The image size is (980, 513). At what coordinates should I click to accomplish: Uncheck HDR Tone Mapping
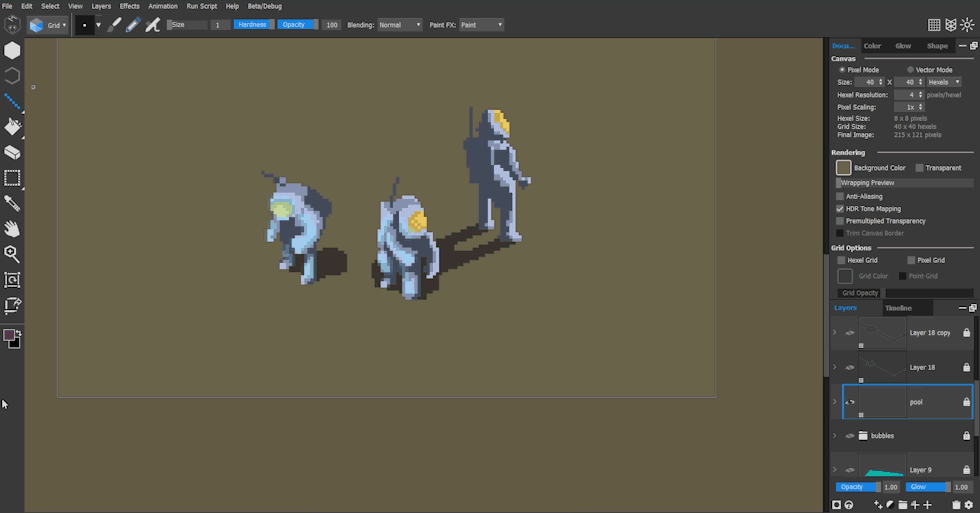[840, 209]
